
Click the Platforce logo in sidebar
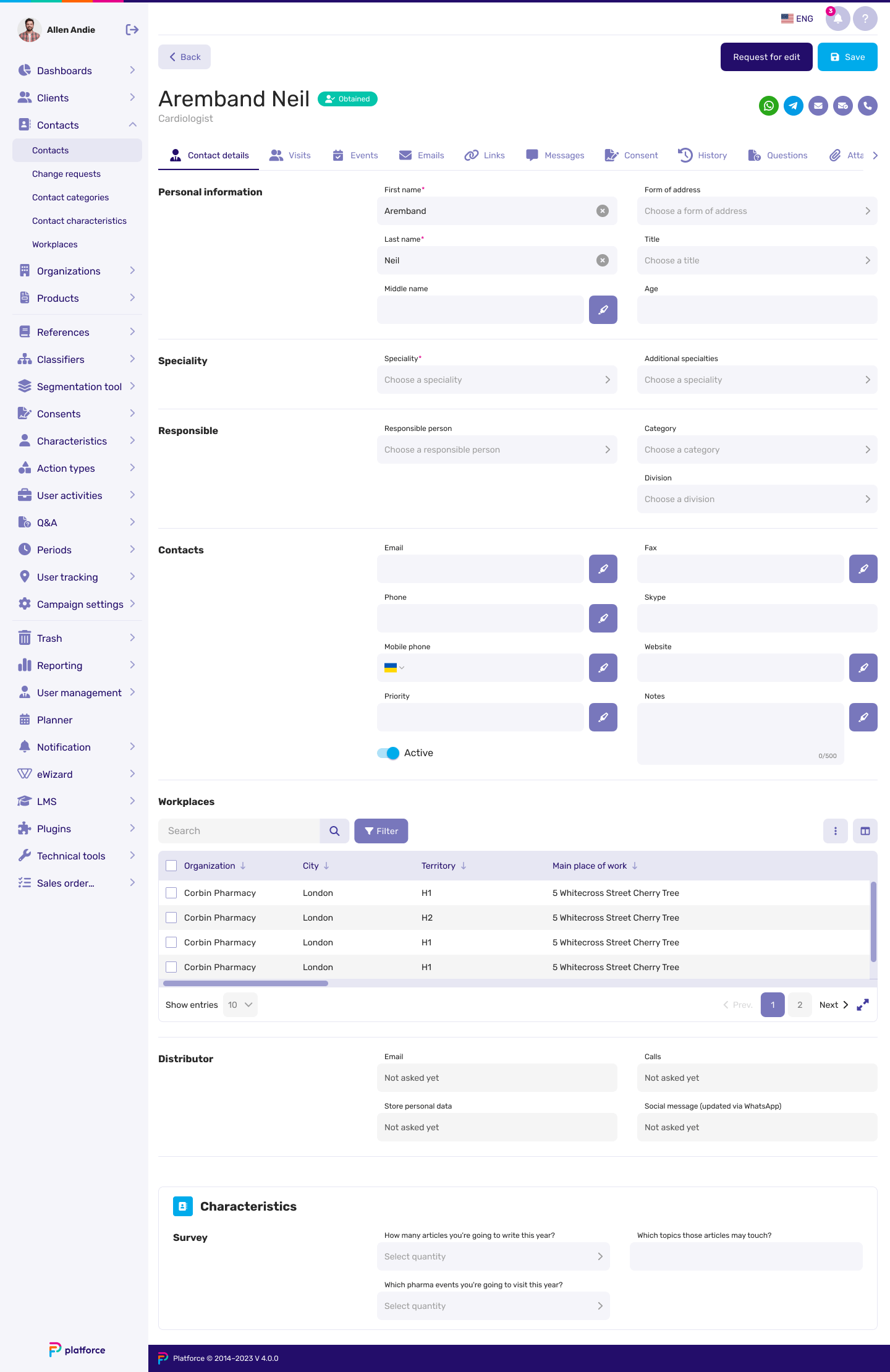77,1350
